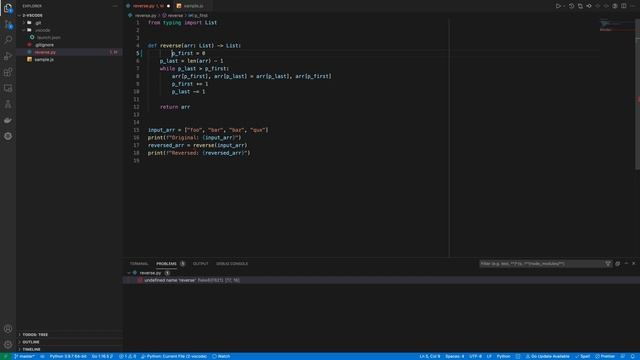The image size is (640, 360).
Task: Collapse the reverse.py problems group
Action: tap(129, 273)
